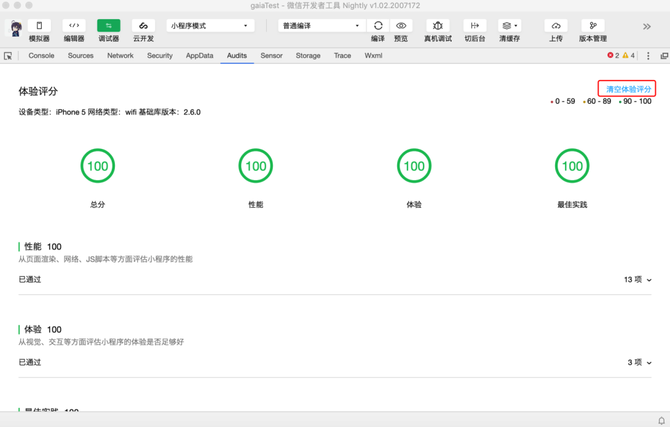Switch to the Network tab

click(x=120, y=56)
